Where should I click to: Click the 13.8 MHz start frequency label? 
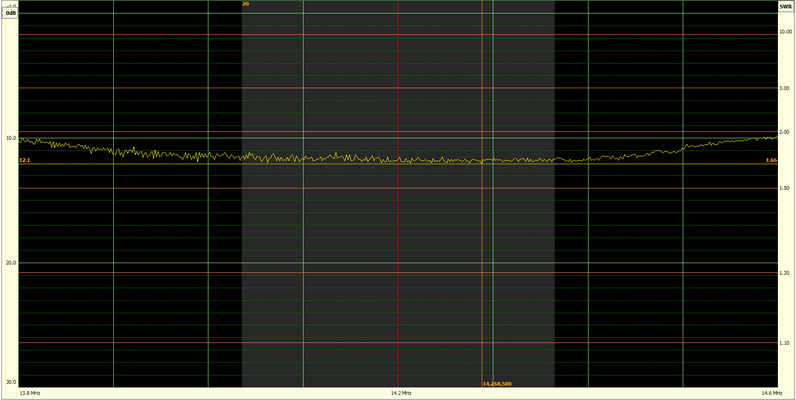tap(29, 393)
